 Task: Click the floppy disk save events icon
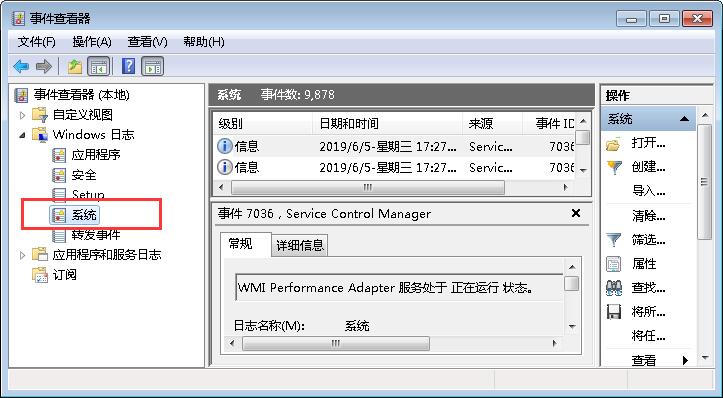click(614, 312)
